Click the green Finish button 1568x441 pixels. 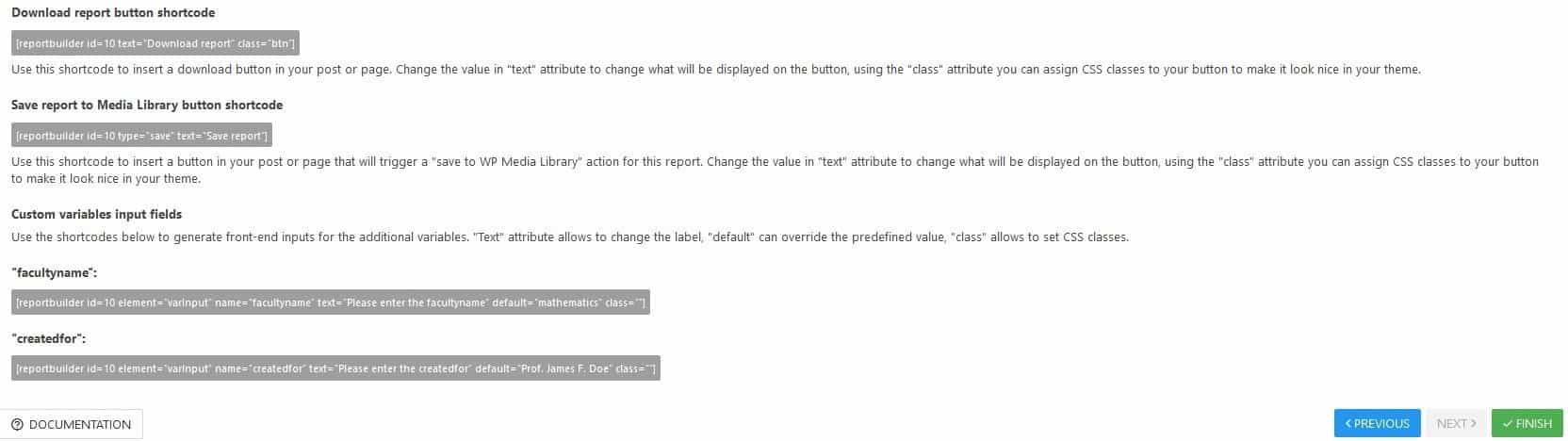[x=1527, y=424]
